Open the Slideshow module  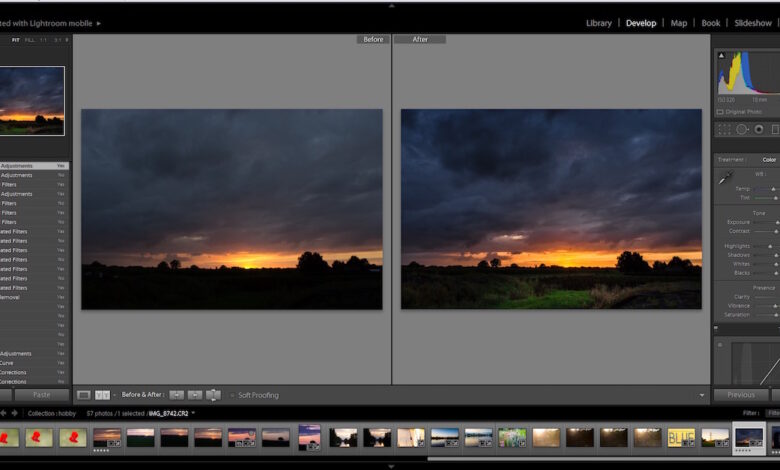click(752, 23)
